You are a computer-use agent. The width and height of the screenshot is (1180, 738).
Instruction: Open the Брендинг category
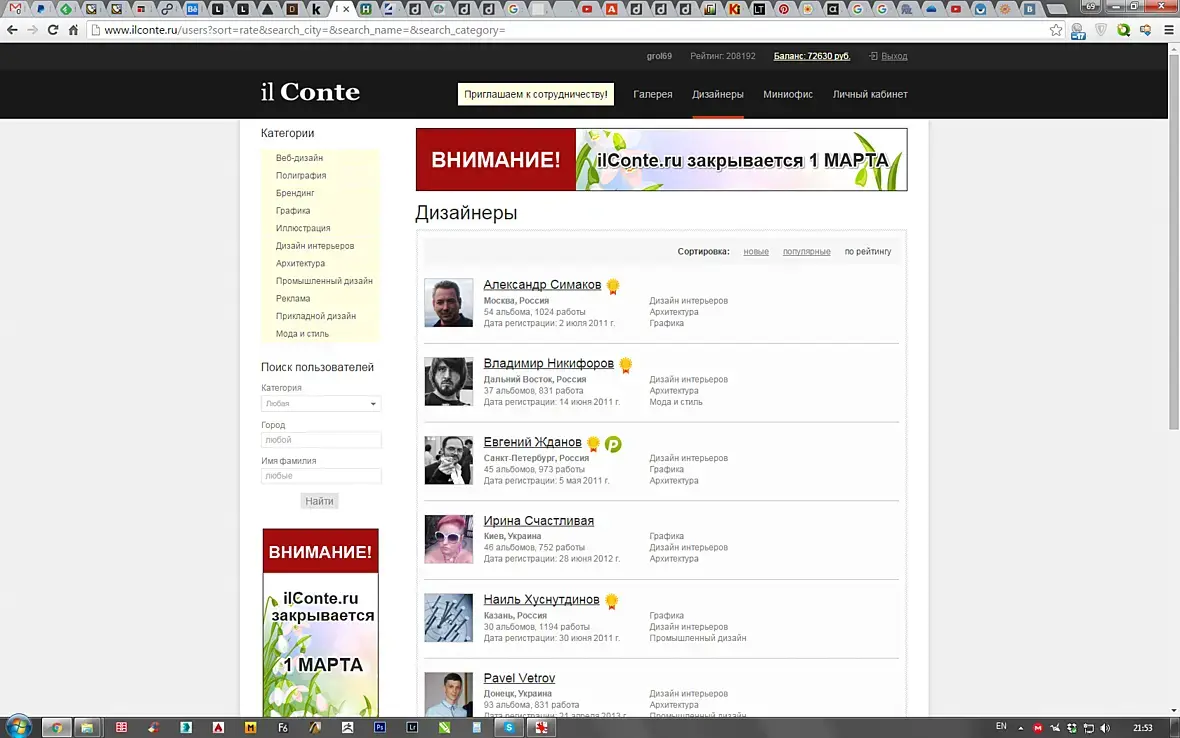pyautogui.click(x=294, y=193)
